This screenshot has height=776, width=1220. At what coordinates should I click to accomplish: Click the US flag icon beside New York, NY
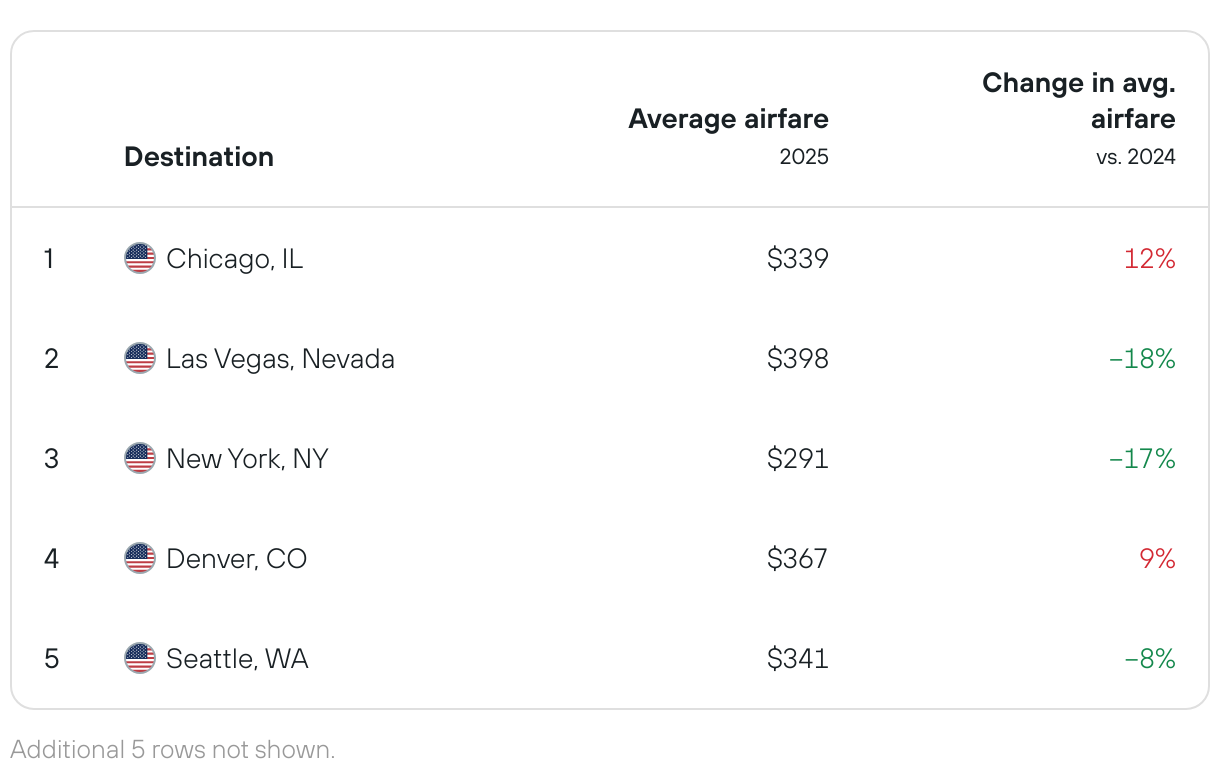point(140,458)
